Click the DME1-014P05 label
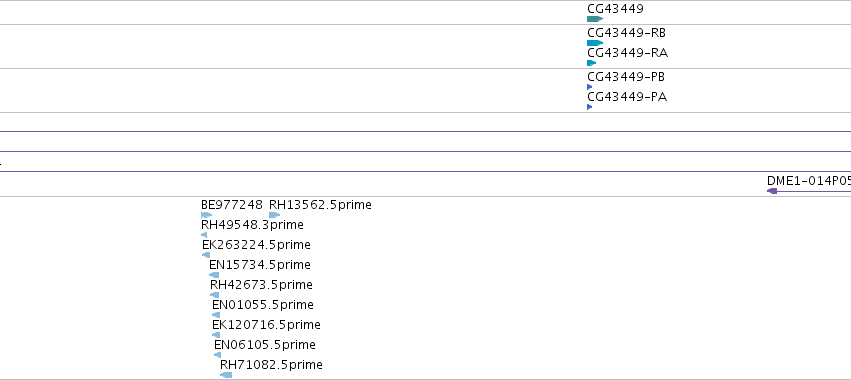851x380 pixels. (x=809, y=181)
